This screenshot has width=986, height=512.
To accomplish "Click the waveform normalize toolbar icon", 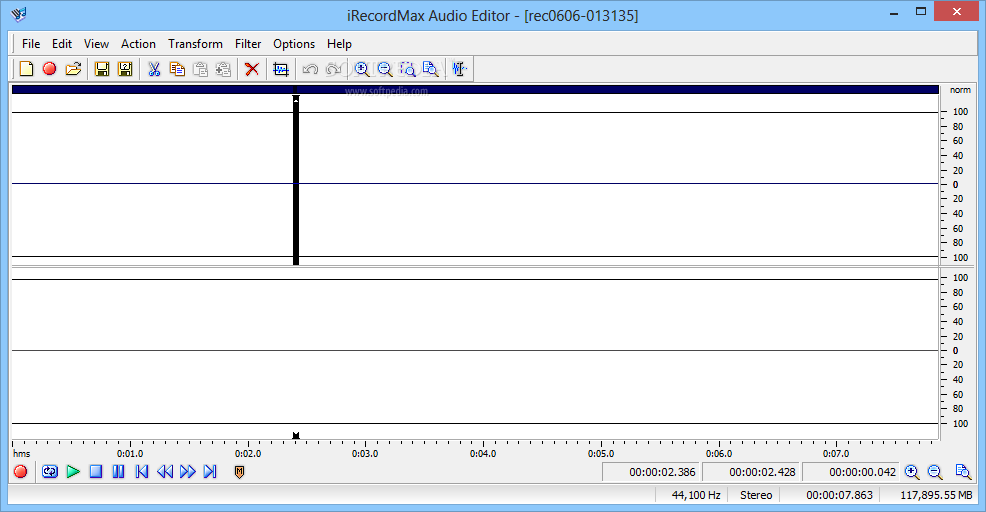I will (x=459, y=69).
